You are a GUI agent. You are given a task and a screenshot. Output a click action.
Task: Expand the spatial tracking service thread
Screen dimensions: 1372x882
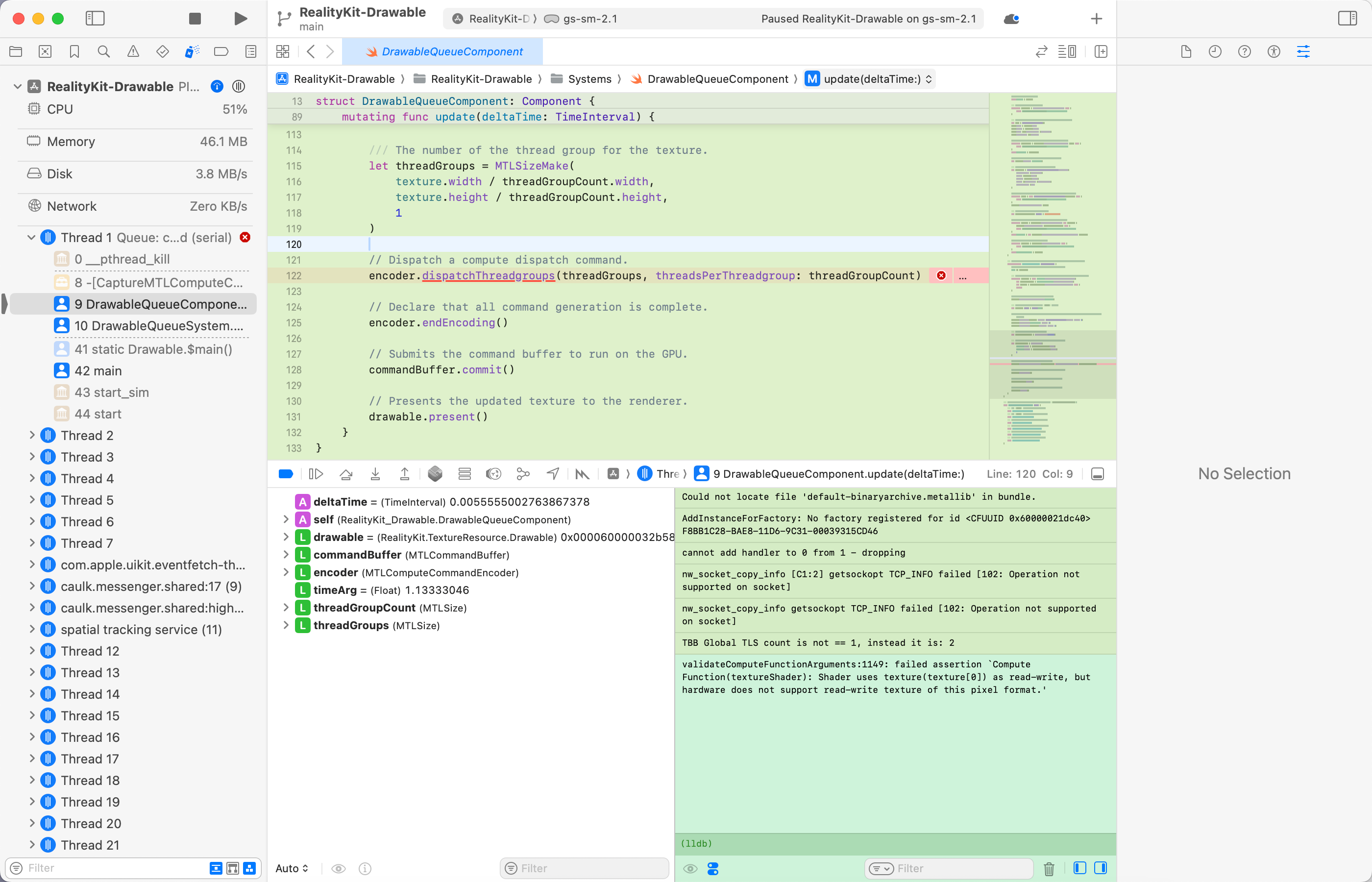coord(32,630)
